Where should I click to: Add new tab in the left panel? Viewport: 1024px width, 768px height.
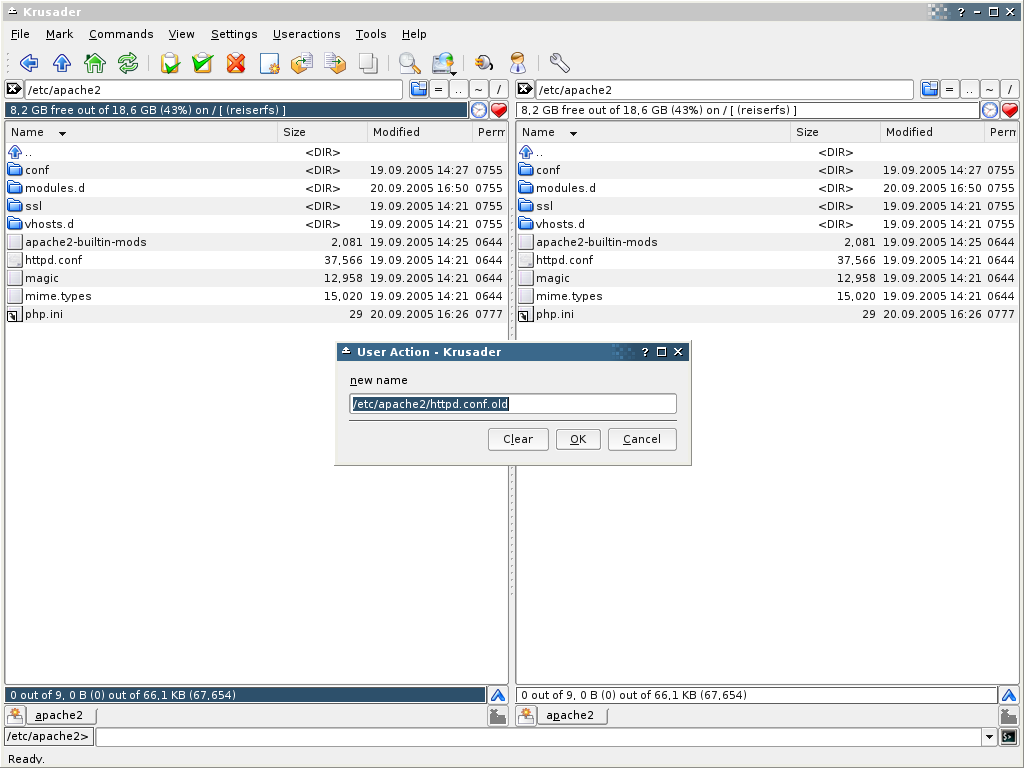15,716
